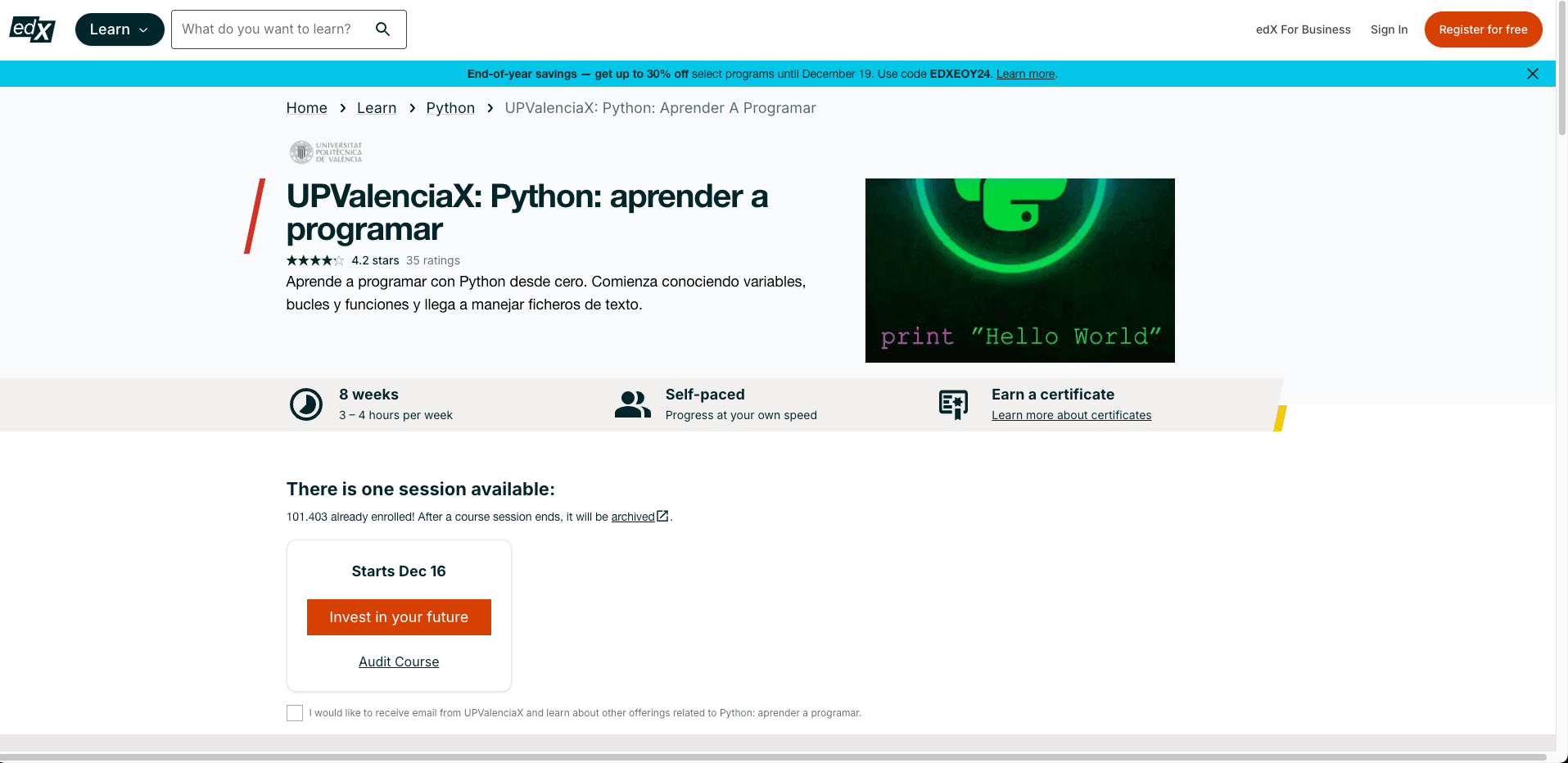Click '3 – 4 hours per week' text

(x=395, y=415)
